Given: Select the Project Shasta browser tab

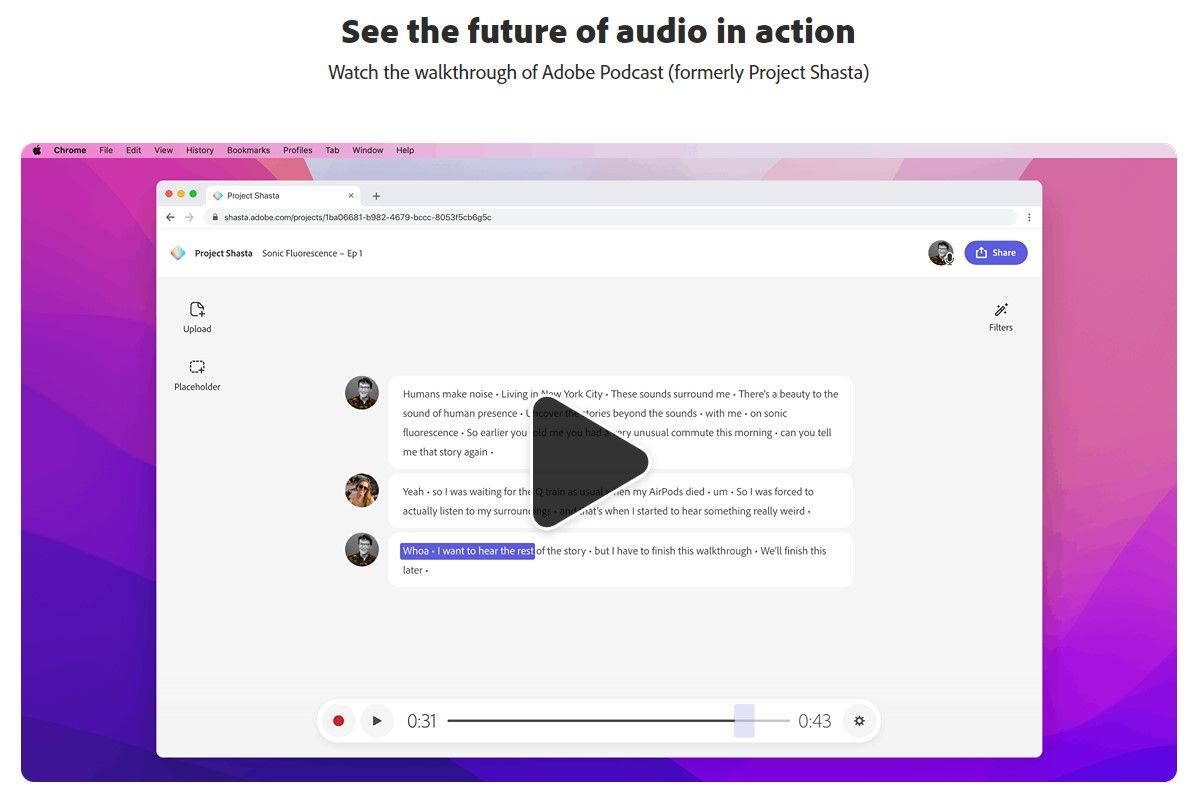Looking at the screenshot, I should (x=283, y=196).
